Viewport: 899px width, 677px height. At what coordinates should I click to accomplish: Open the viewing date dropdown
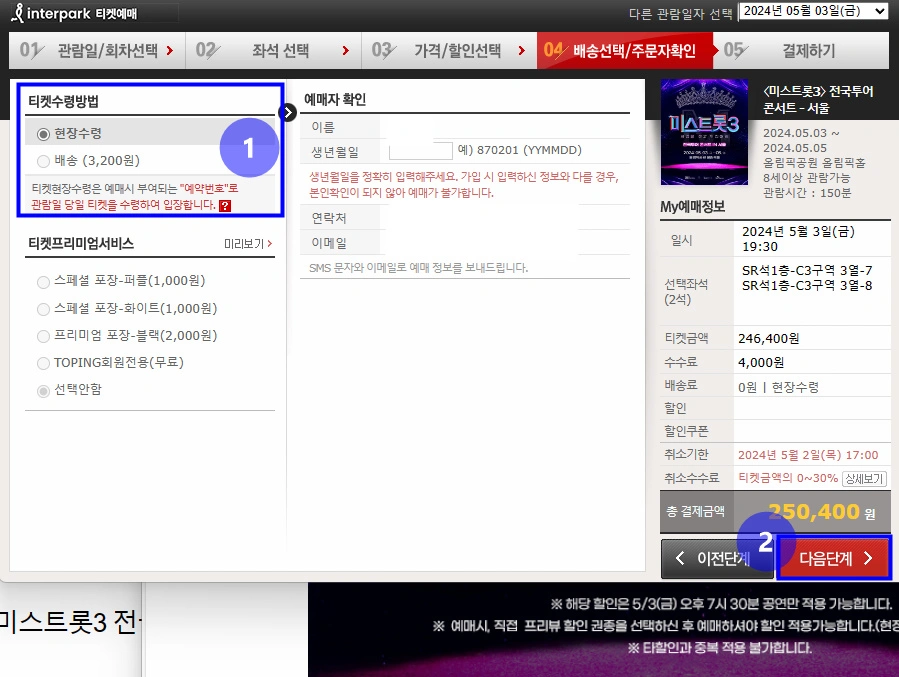point(814,11)
